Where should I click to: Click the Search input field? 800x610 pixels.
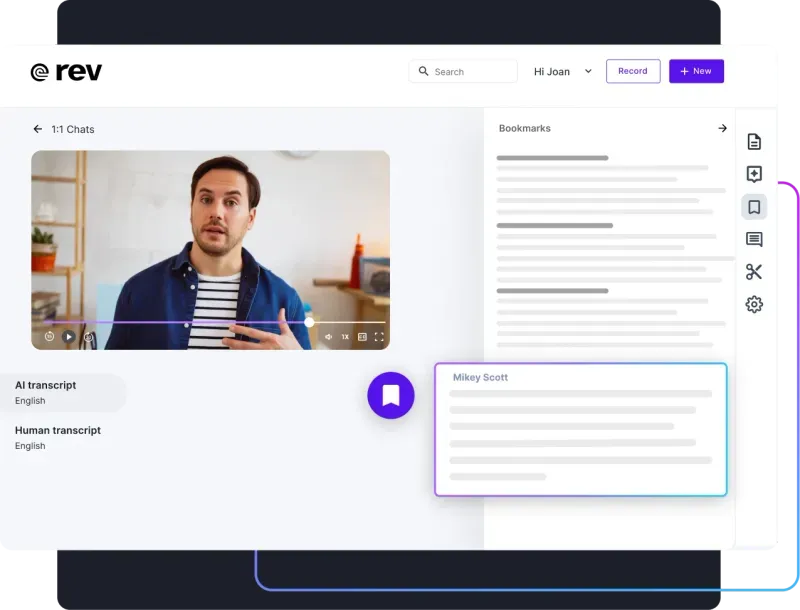463,71
